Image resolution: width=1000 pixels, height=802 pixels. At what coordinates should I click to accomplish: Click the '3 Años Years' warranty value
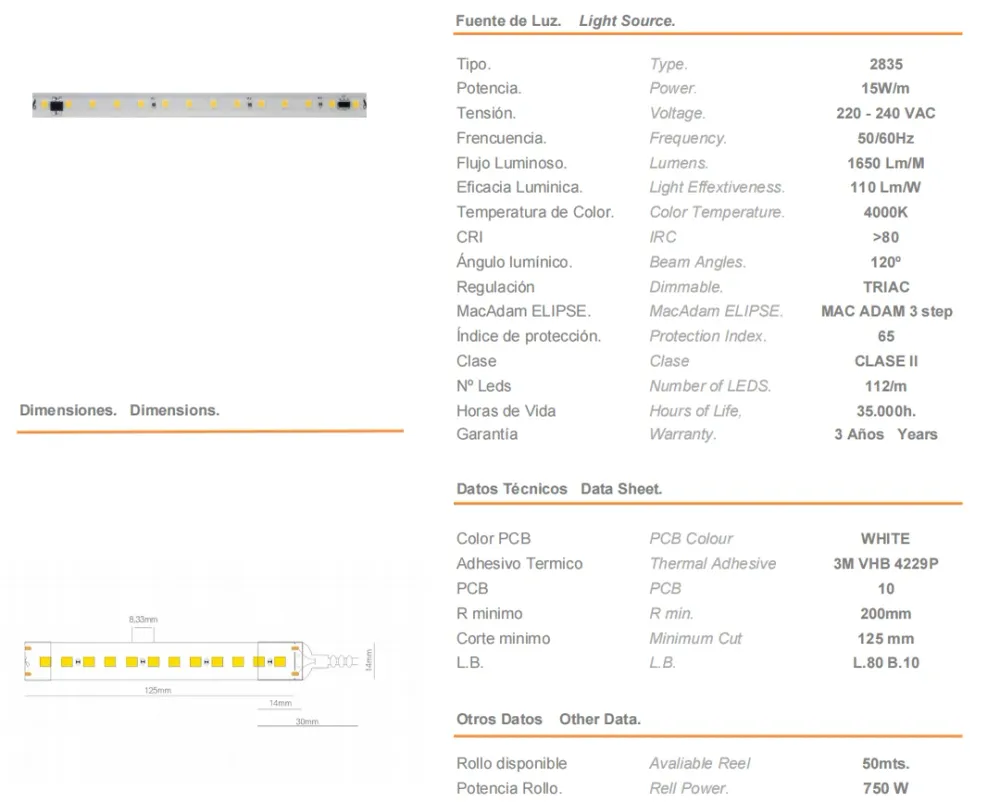886,435
